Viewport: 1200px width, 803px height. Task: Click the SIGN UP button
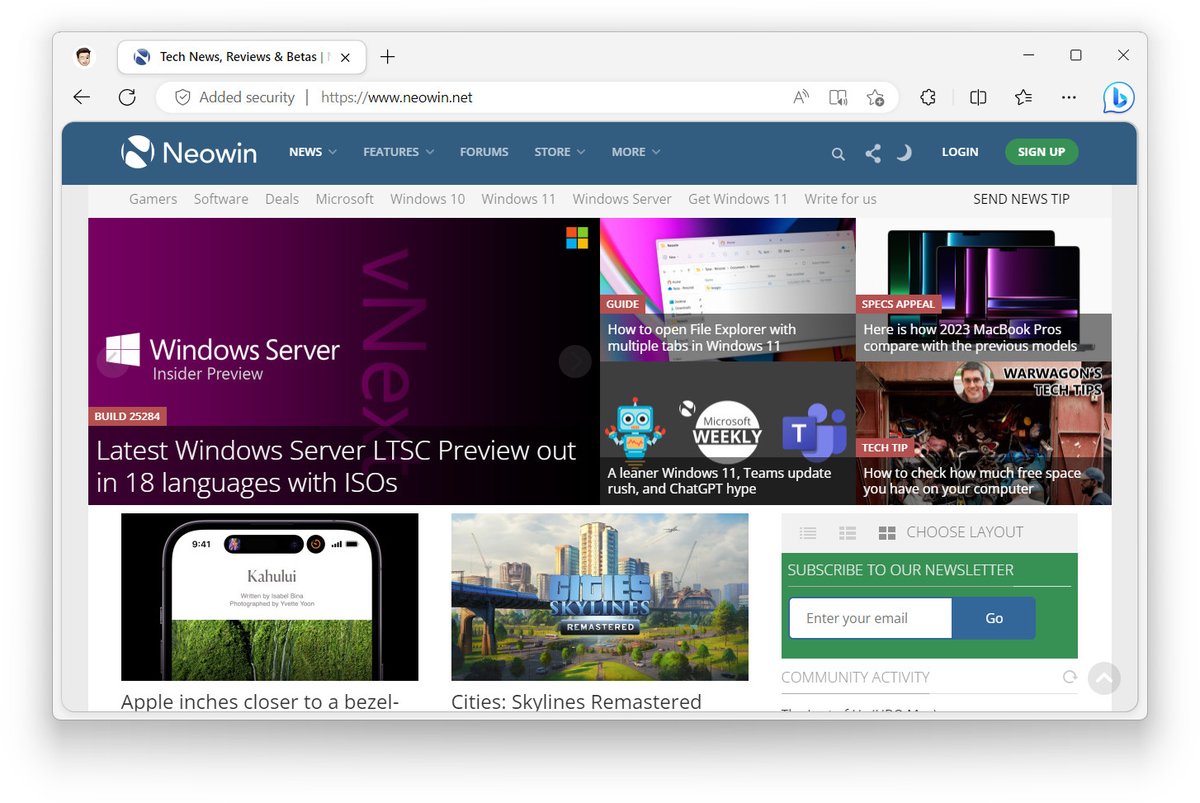tap(1041, 151)
